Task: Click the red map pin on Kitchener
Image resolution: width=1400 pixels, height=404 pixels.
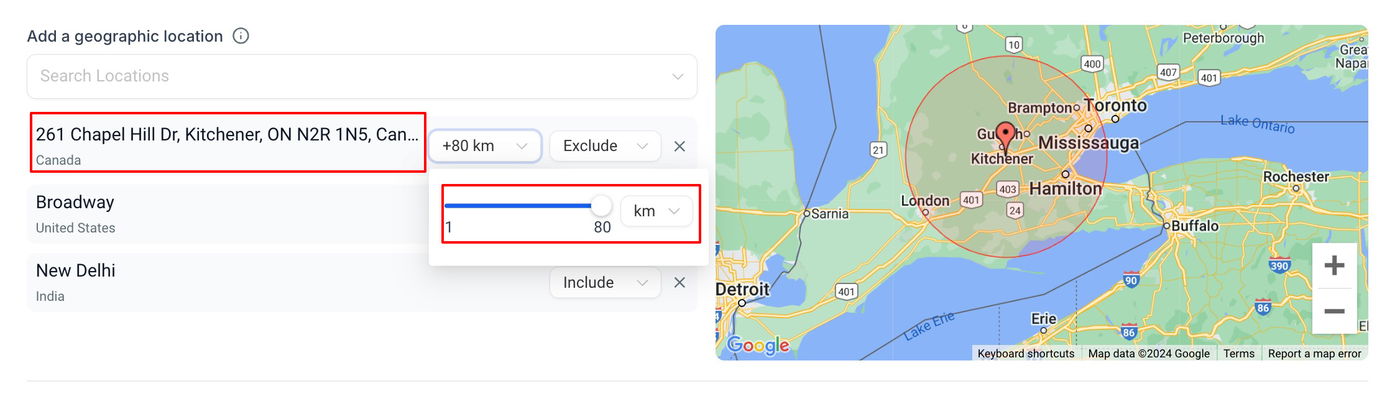Action: 1006,134
